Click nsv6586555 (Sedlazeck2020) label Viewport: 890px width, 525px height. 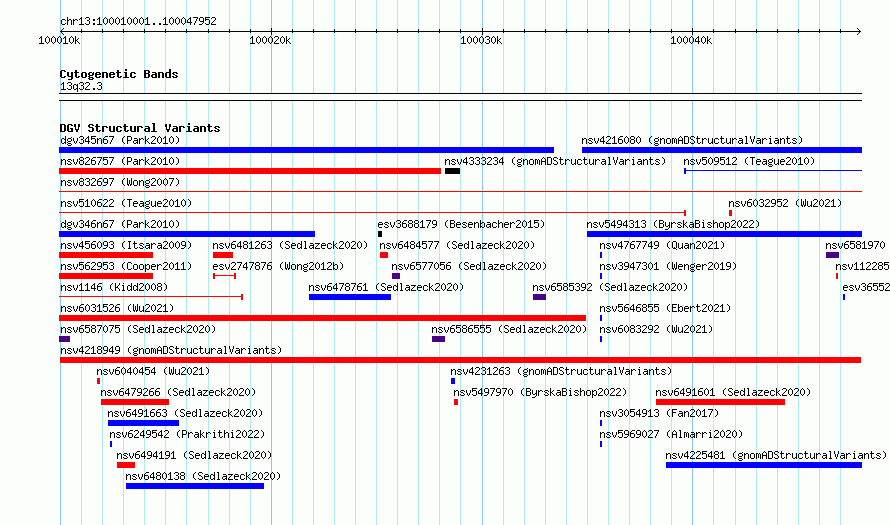click(509, 329)
